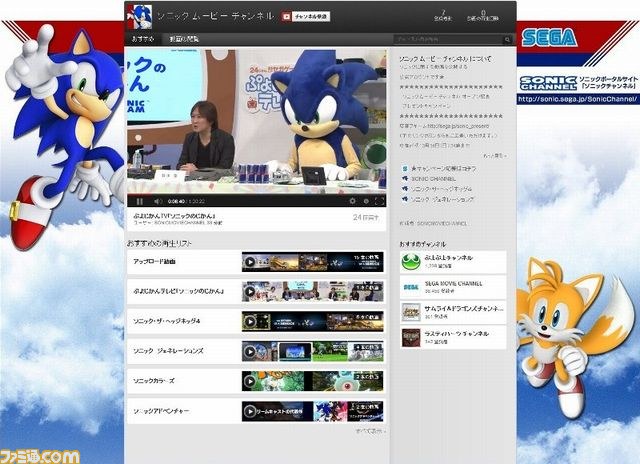Play the アップロード動画 playlist
Viewport: 640px width, 464px height.
click(x=250, y=262)
